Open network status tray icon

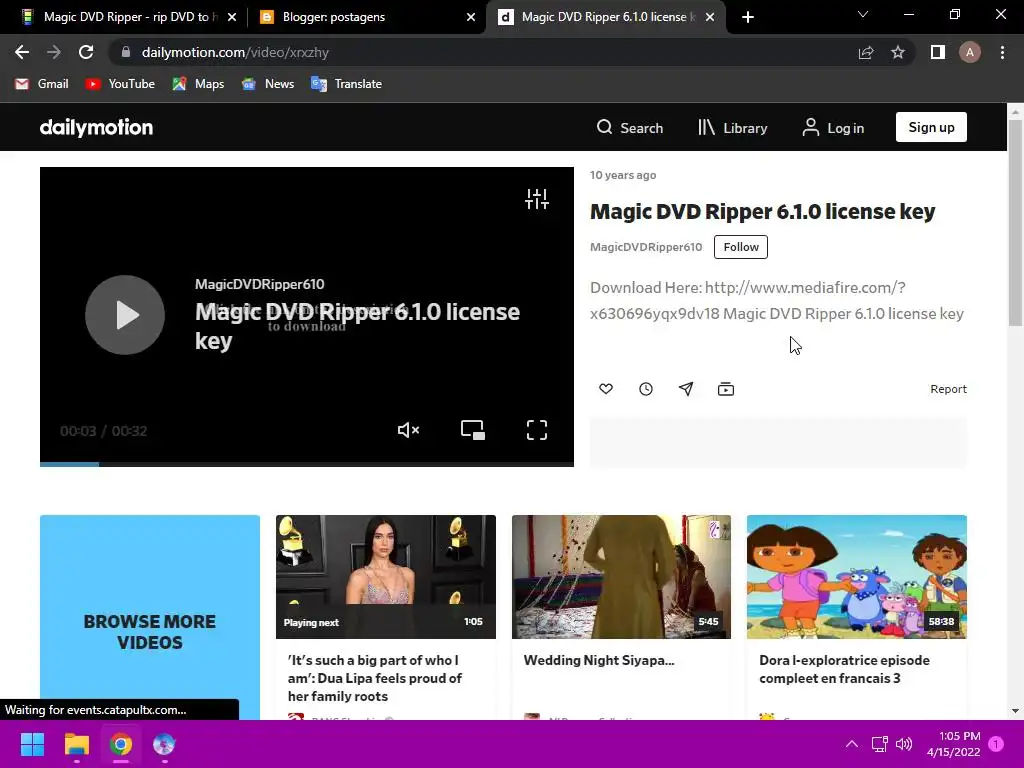[879, 744]
